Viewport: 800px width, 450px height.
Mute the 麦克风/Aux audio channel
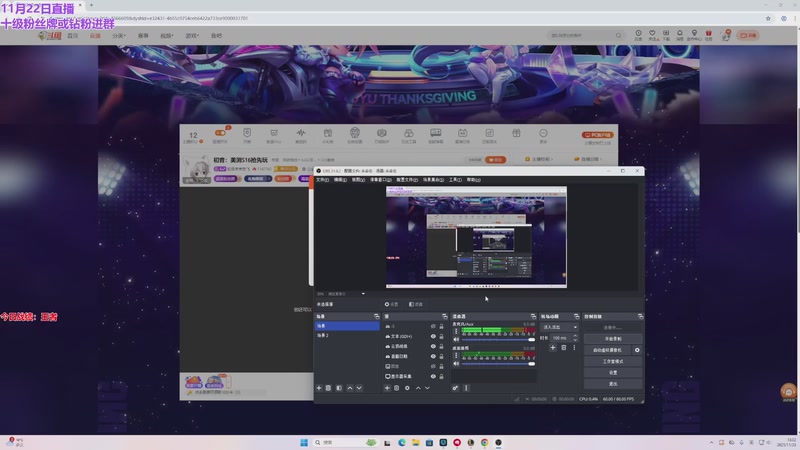click(456, 339)
